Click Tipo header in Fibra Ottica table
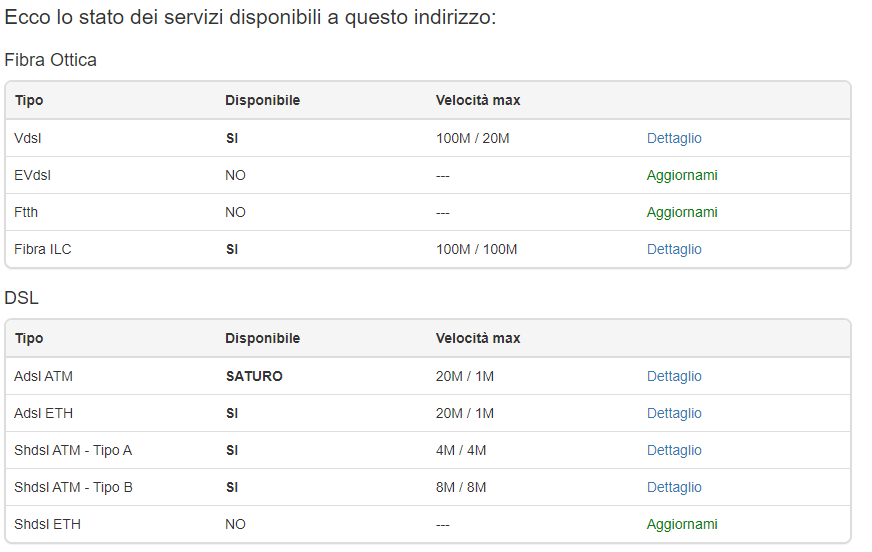872x552 pixels. pyautogui.click(x=29, y=100)
